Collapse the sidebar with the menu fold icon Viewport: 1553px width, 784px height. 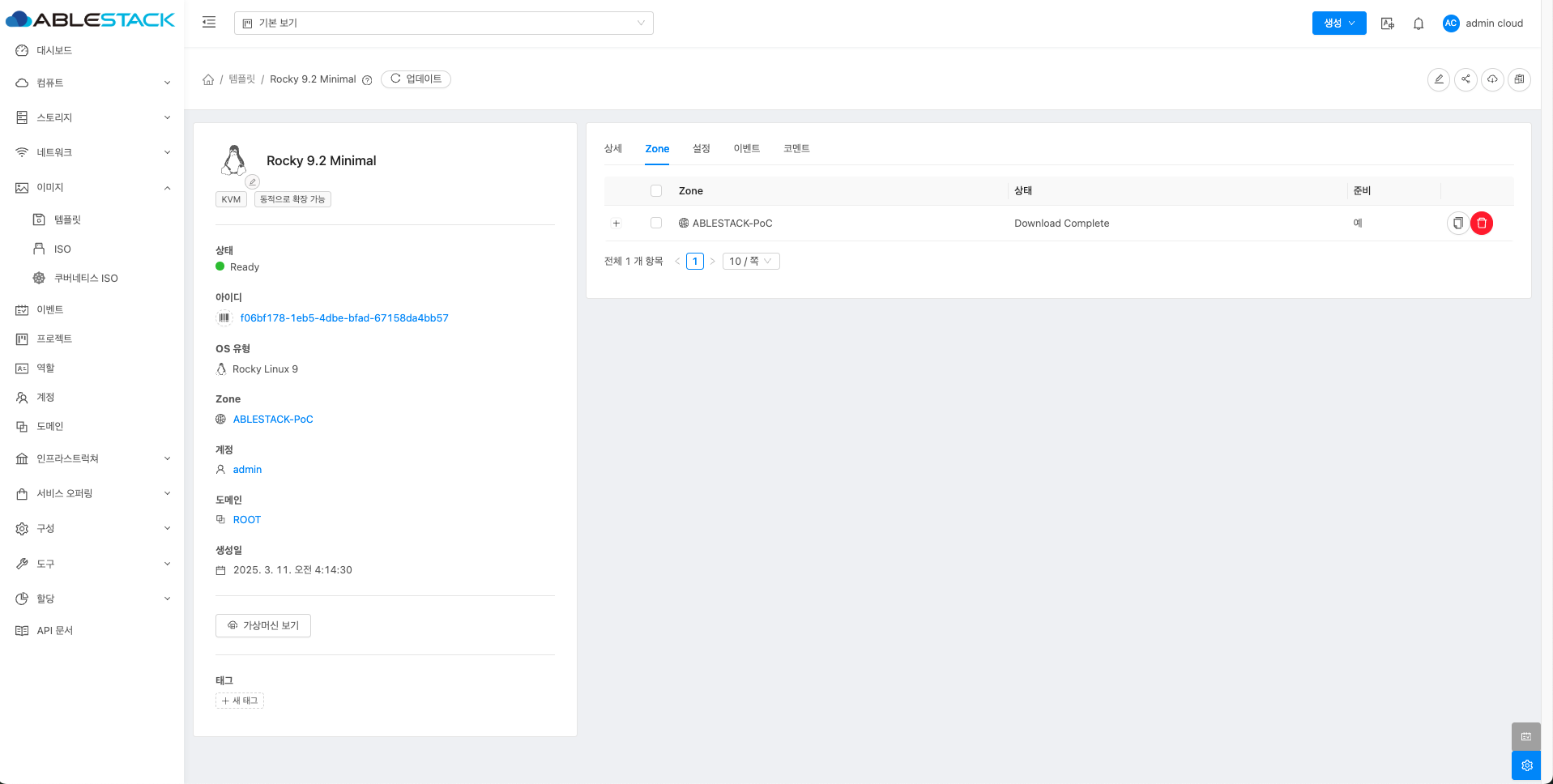[x=209, y=23]
